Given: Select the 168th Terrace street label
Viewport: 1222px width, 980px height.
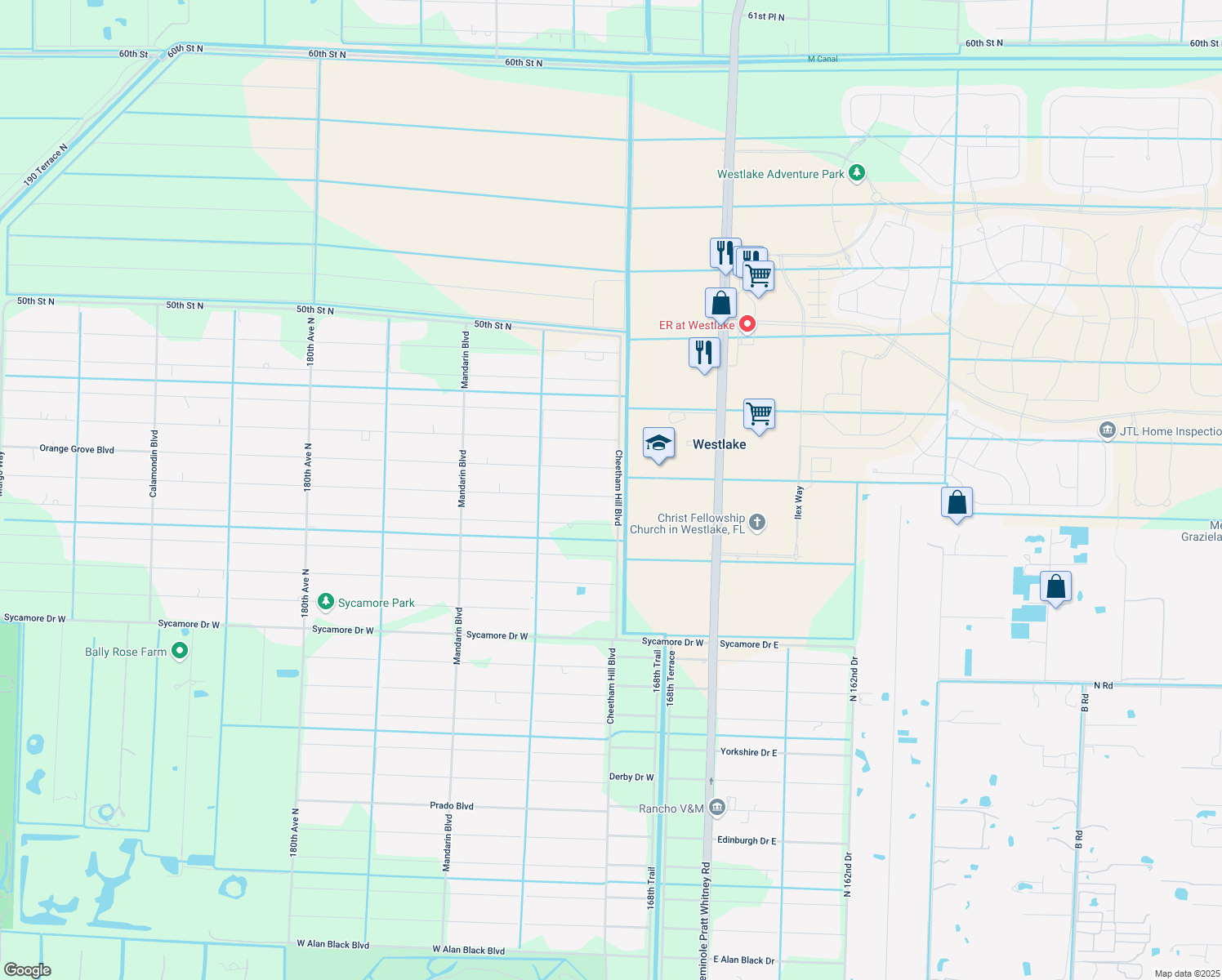Looking at the screenshot, I should (x=671, y=678).
